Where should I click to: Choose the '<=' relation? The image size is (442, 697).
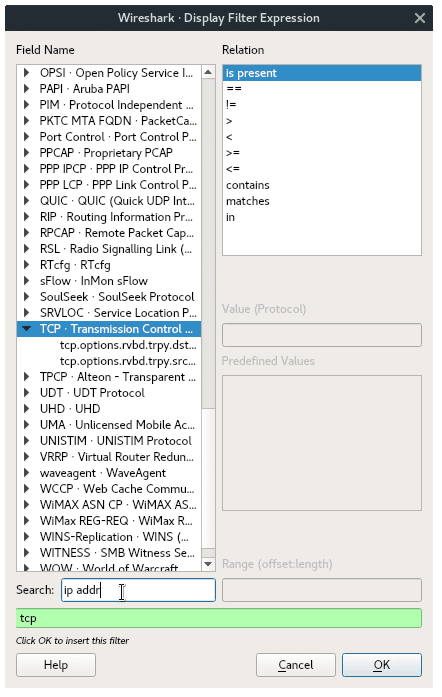coord(322,169)
